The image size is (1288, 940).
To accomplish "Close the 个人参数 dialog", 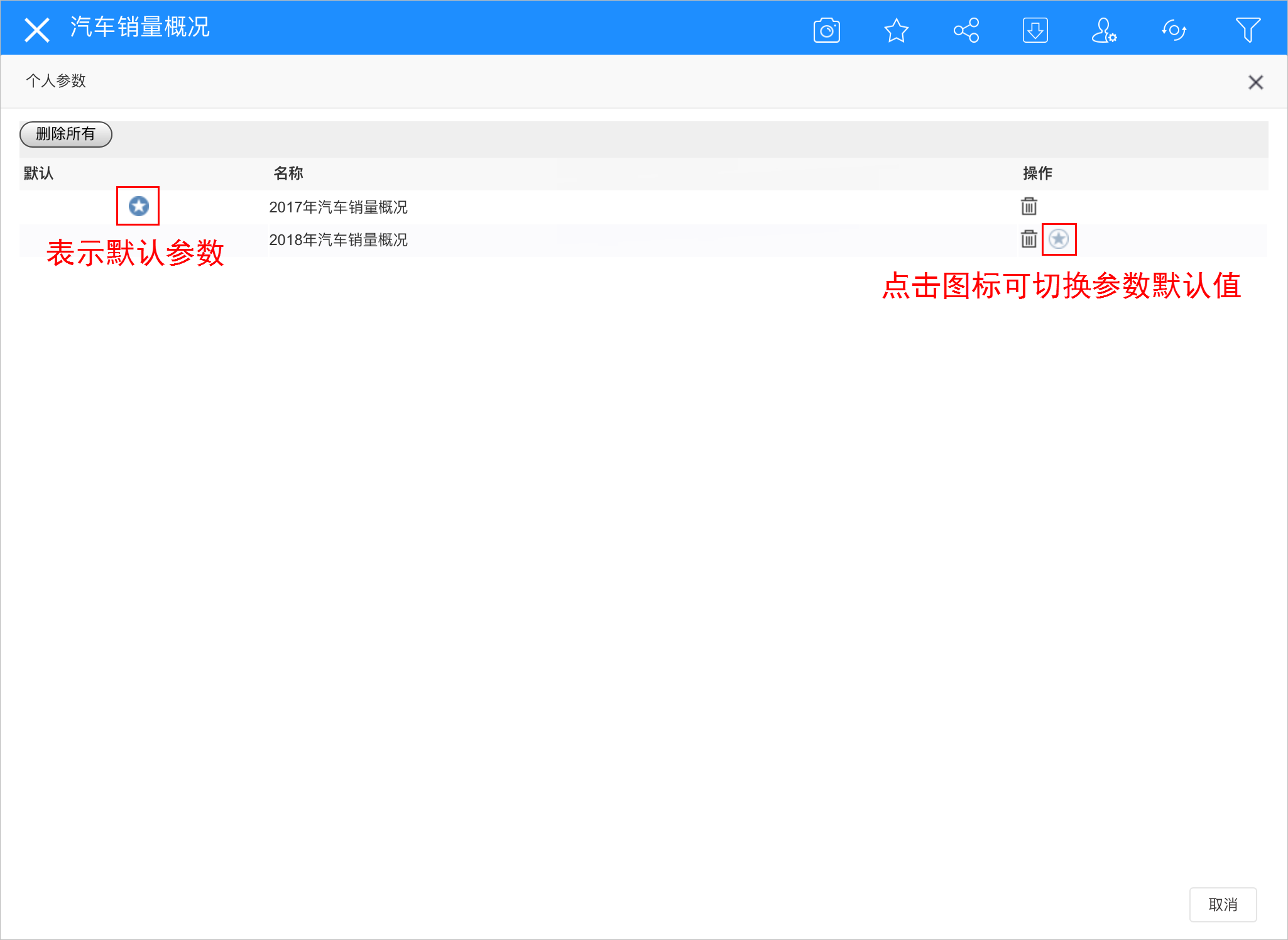I will (1255, 82).
